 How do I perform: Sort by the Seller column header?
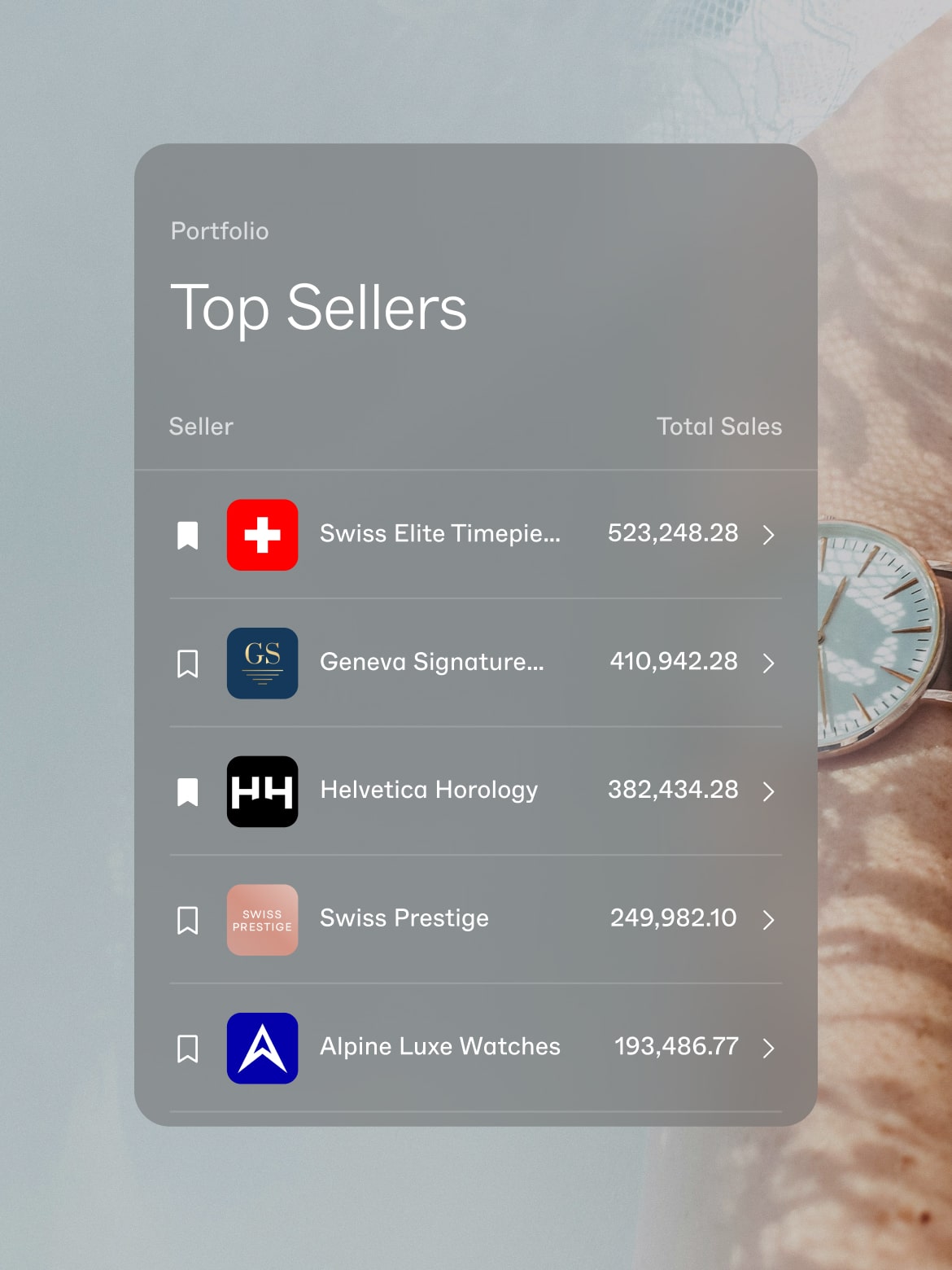[x=201, y=427]
